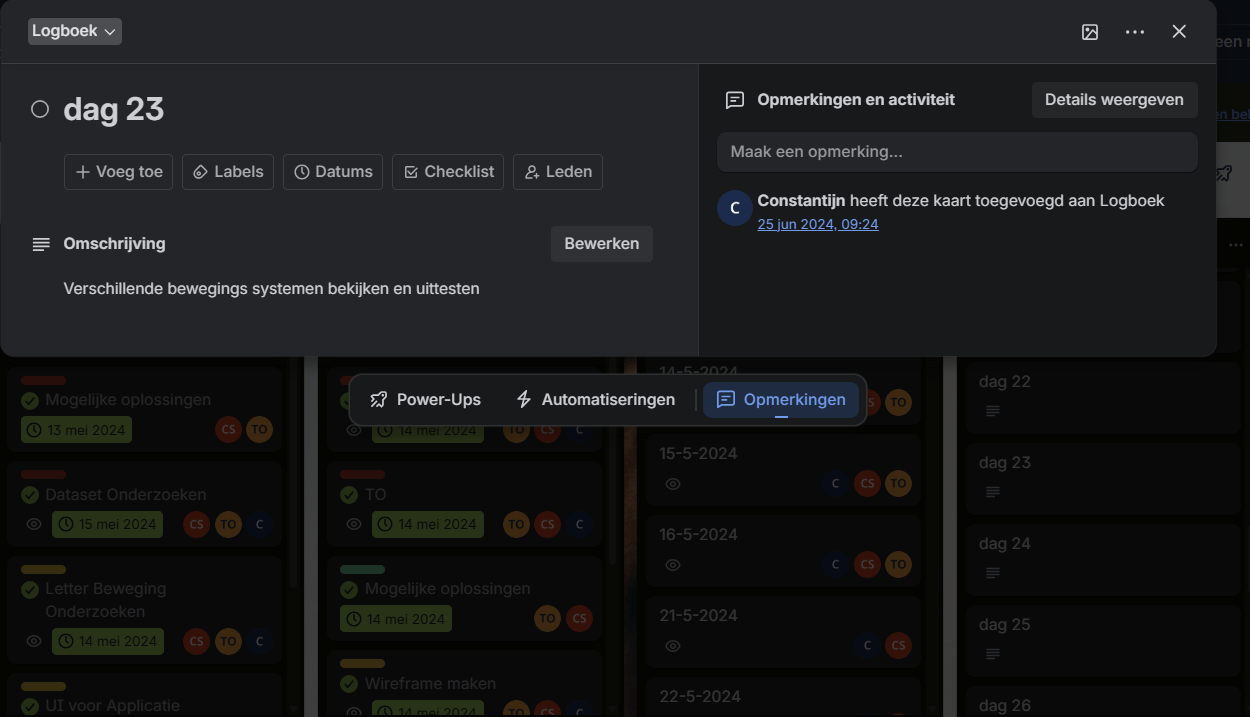Click the Voeg toe button

118,172
